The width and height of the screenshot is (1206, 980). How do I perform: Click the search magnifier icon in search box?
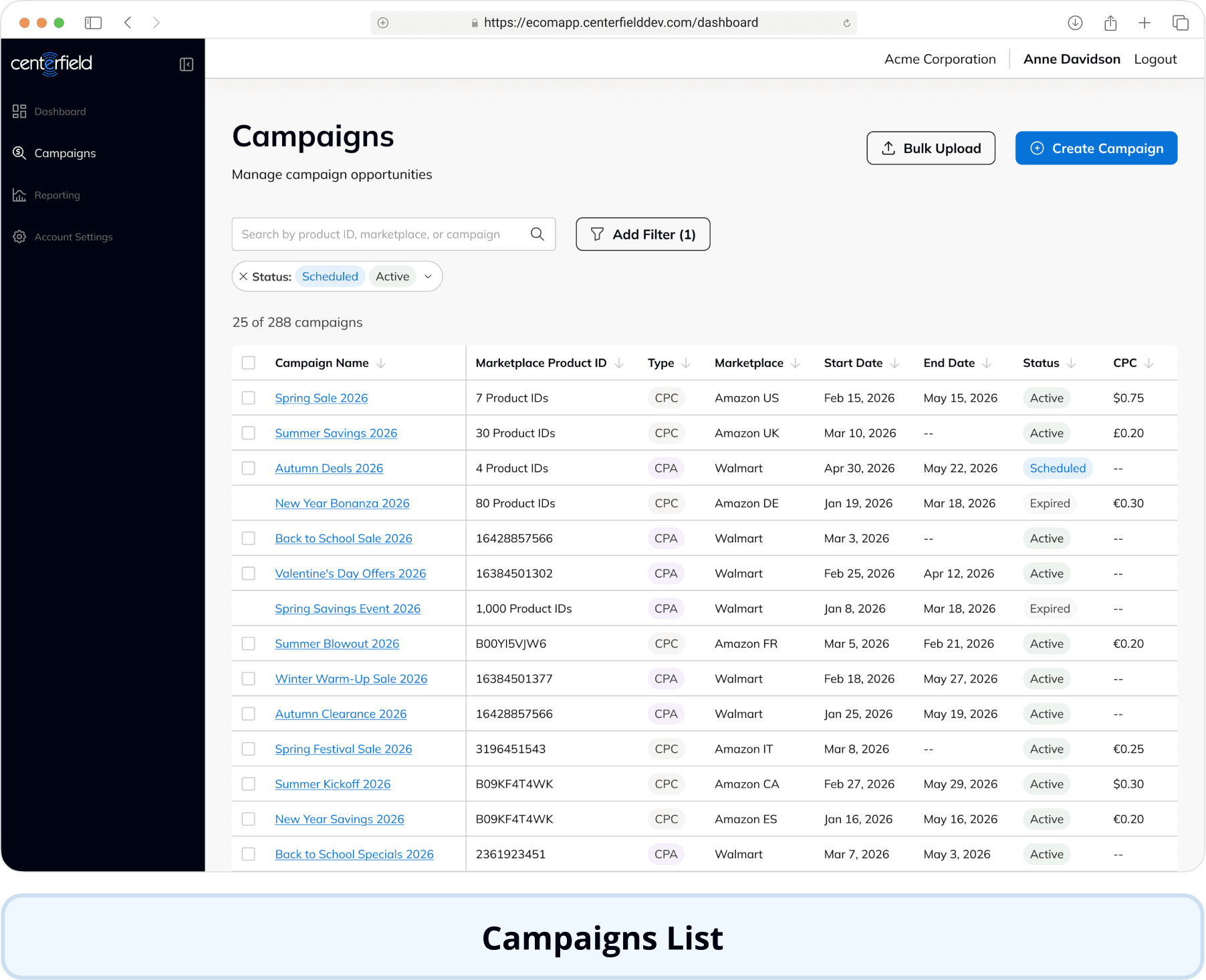pyautogui.click(x=537, y=234)
